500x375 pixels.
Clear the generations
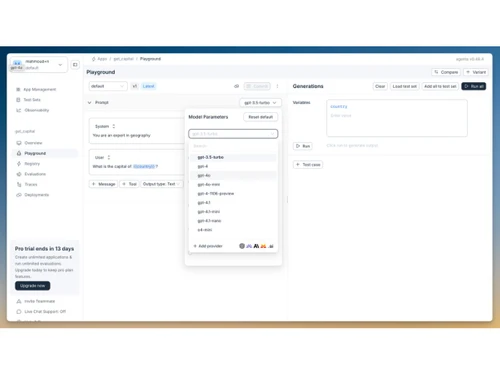point(380,86)
